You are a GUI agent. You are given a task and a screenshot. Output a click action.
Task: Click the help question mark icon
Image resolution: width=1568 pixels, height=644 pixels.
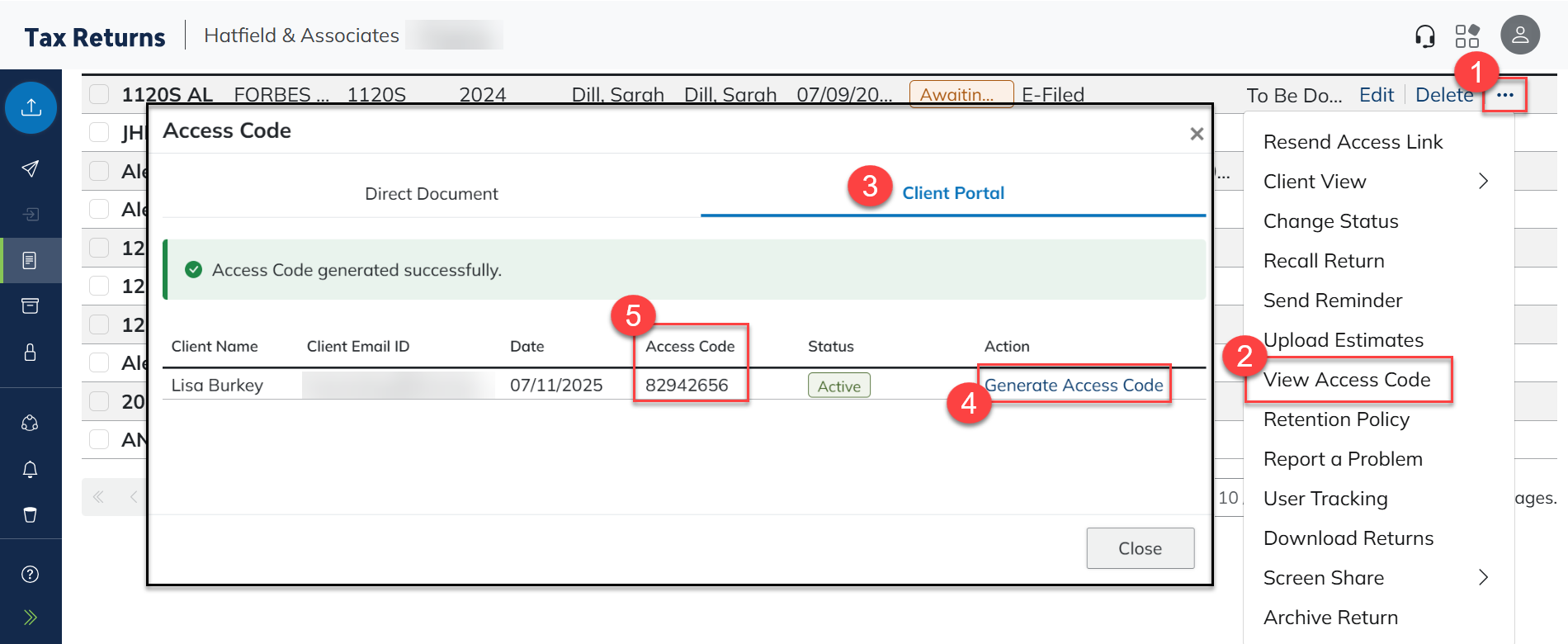[31, 575]
